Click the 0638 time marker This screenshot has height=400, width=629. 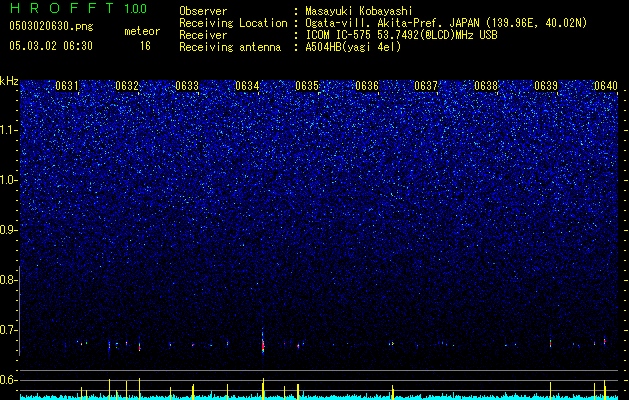486,86
